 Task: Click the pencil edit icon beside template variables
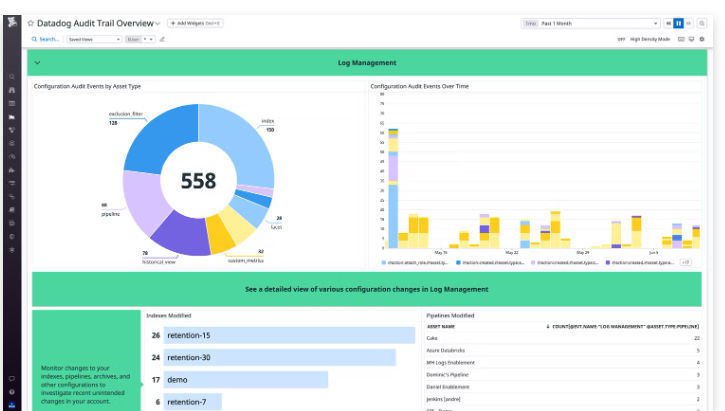point(162,39)
